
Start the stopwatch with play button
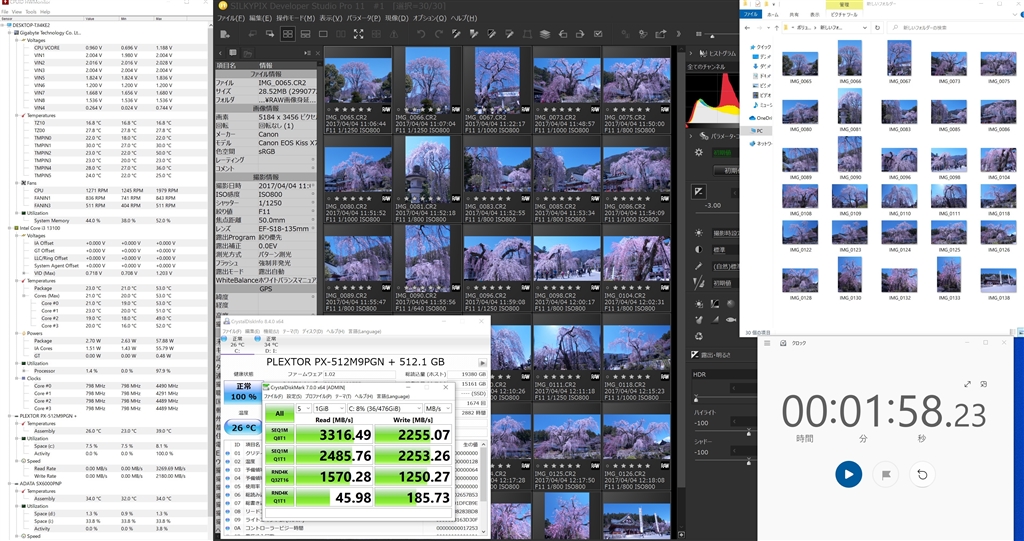[x=848, y=474]
